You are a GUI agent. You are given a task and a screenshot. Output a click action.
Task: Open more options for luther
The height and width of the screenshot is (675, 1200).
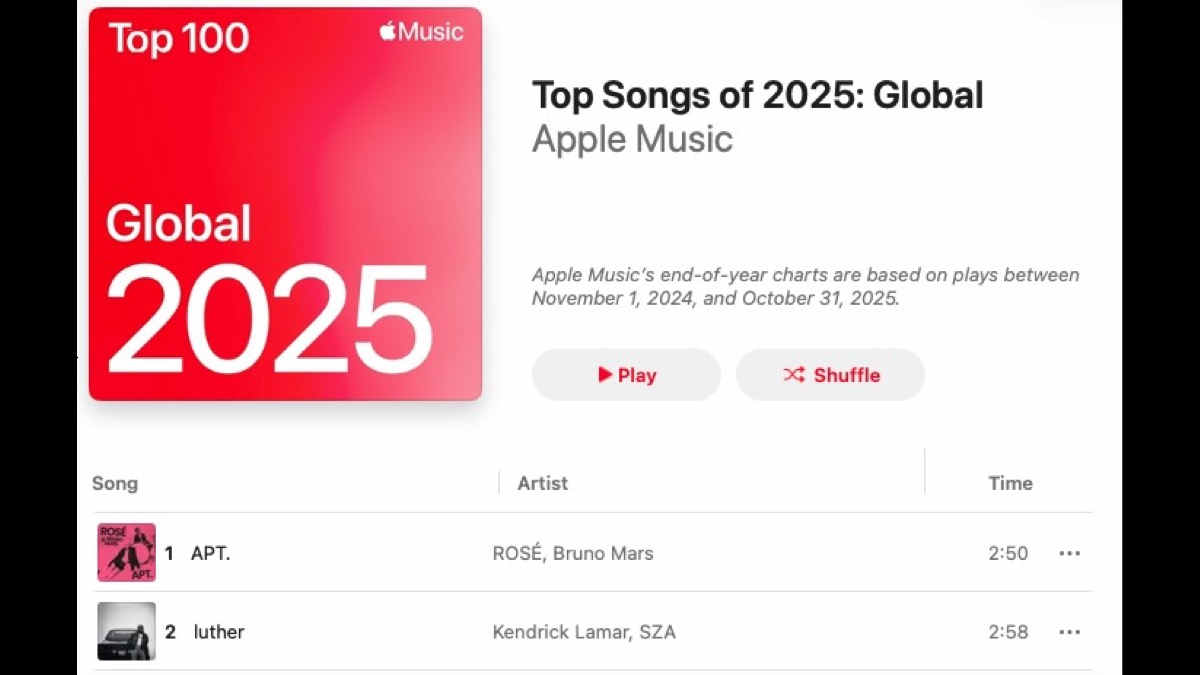point(1069,632)
